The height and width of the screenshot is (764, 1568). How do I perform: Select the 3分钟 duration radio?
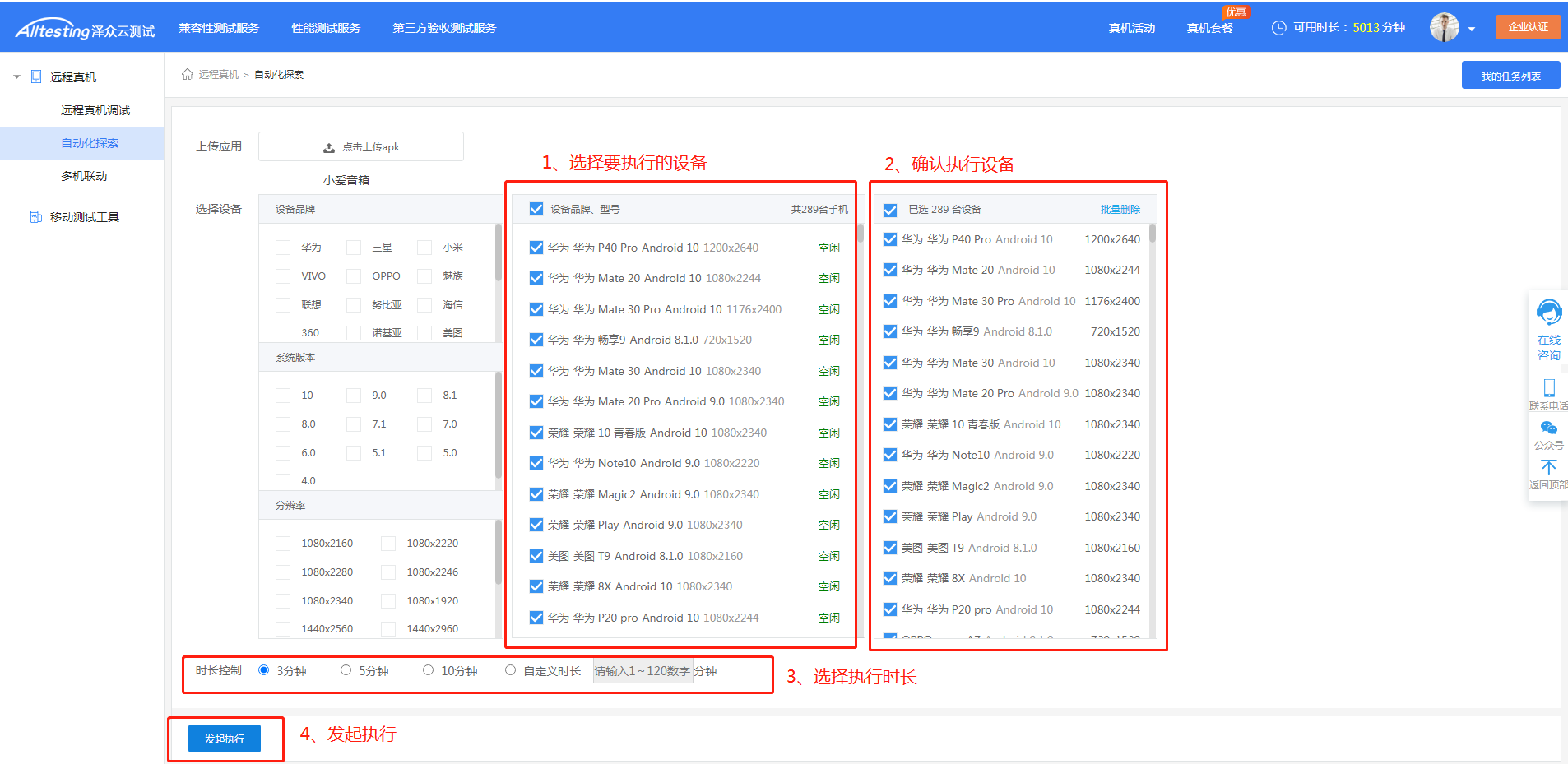tap(264, 670)
